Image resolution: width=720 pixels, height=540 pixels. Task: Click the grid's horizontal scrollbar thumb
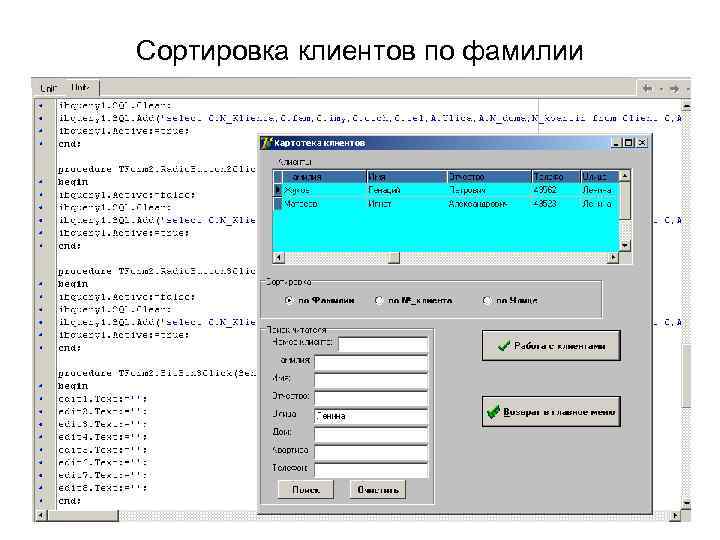[x=394, y=258]
